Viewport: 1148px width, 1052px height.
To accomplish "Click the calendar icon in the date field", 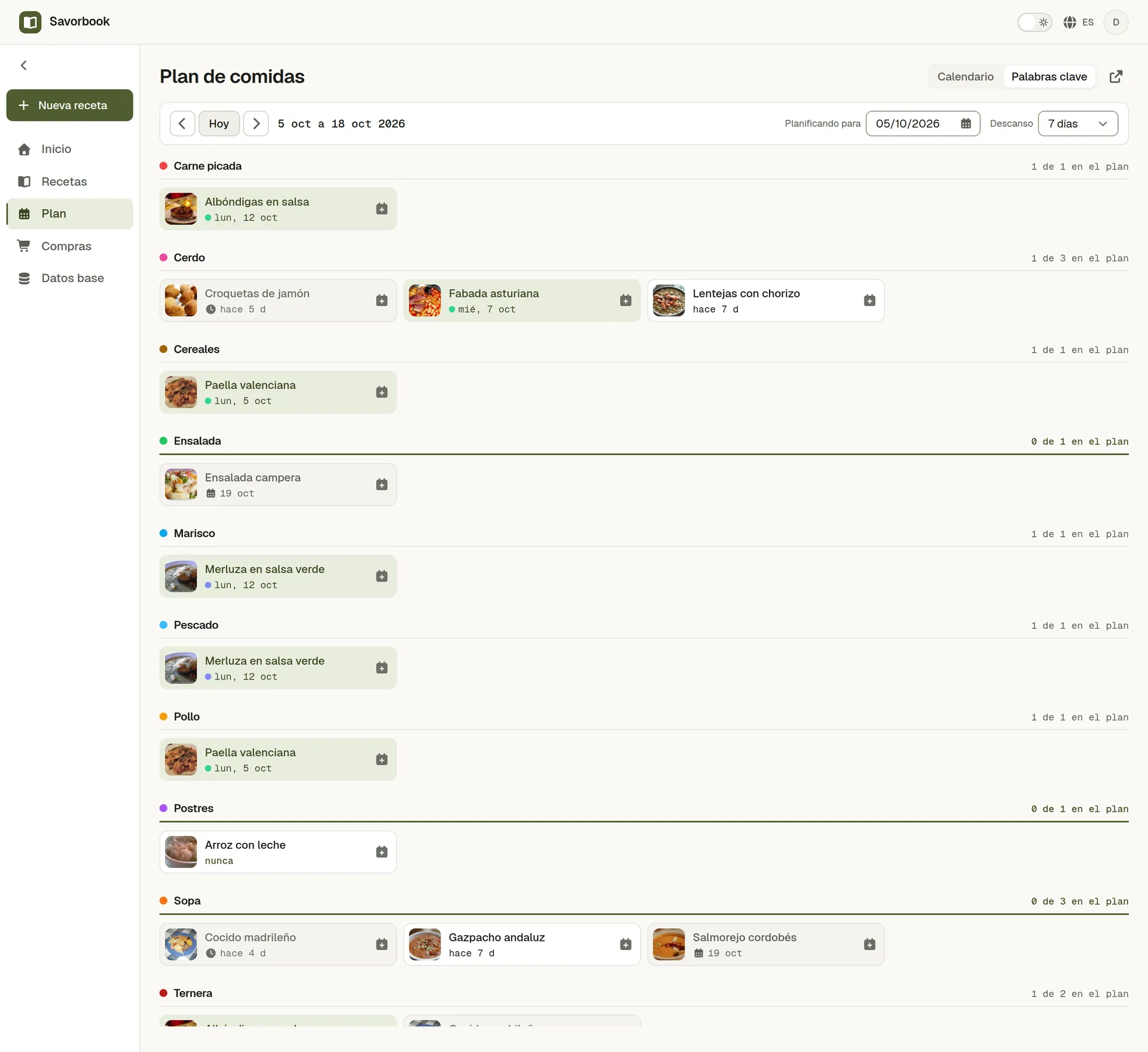I will (966, 124).
